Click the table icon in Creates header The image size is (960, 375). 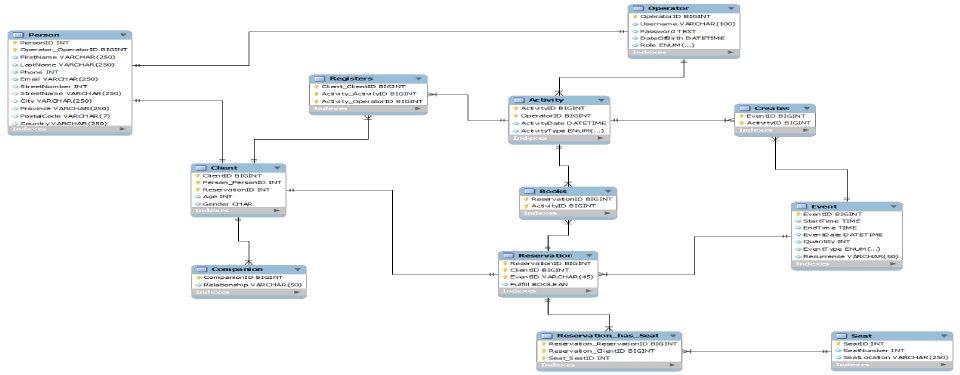pyautogui.click(x=744, y=108)
